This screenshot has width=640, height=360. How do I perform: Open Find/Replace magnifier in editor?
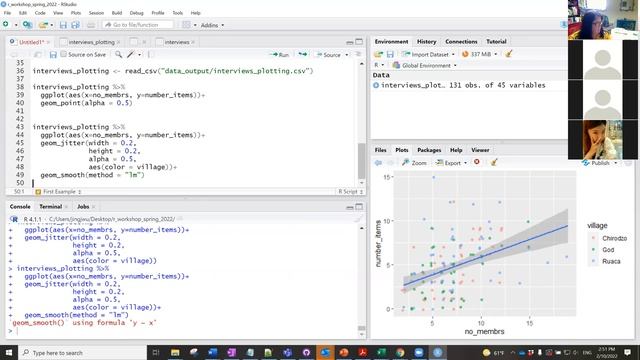click(x=118, y=54)
